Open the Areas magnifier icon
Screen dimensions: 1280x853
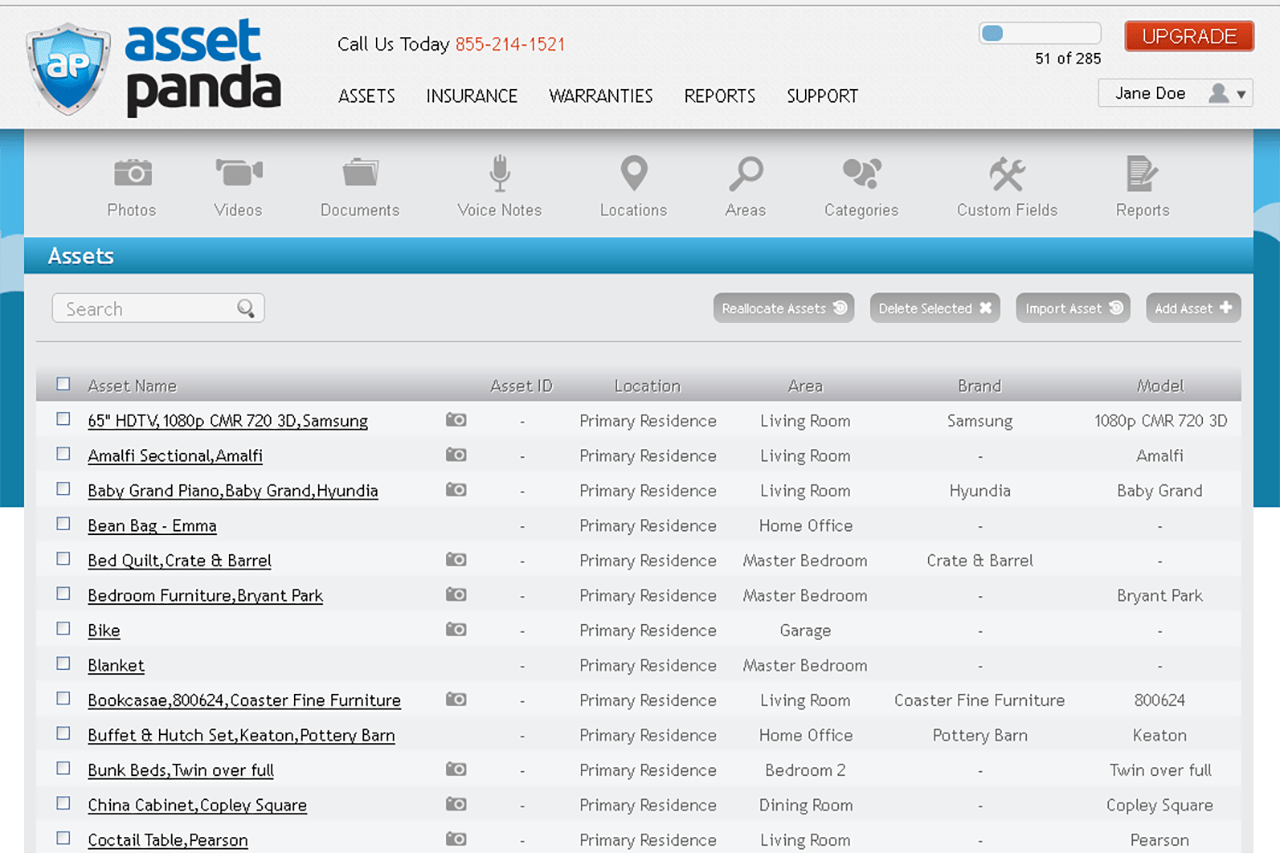745,173
